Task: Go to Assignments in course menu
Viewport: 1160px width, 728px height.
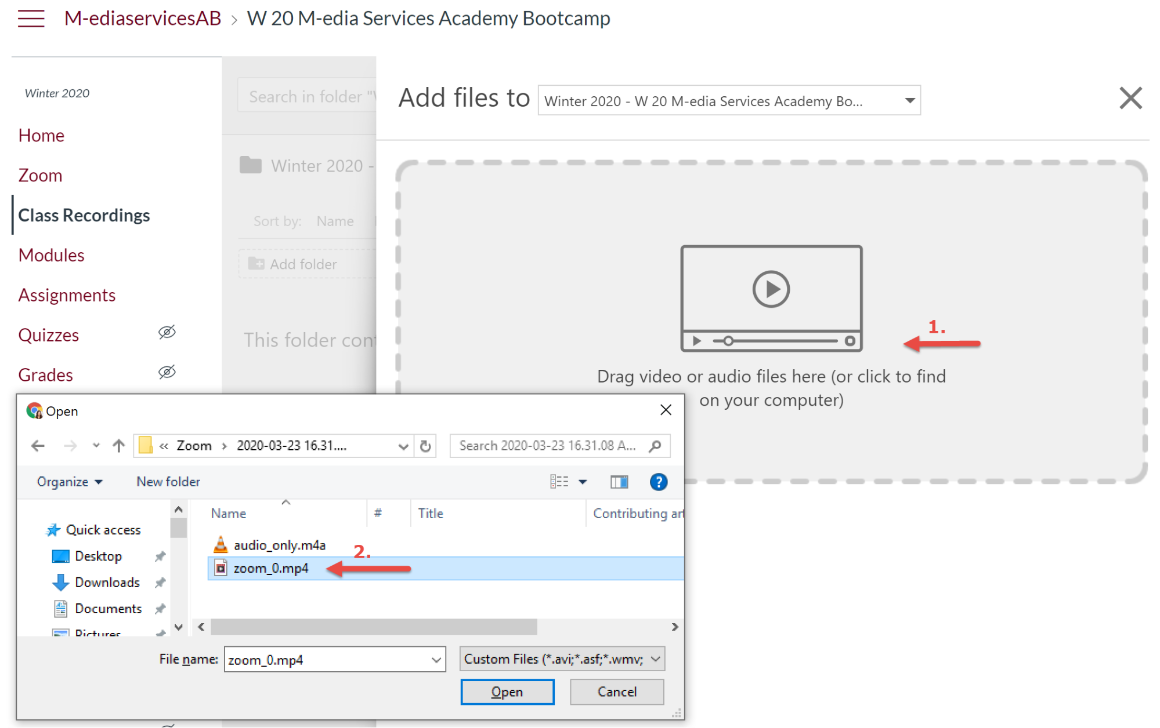Action: click(x=67, y=295)
